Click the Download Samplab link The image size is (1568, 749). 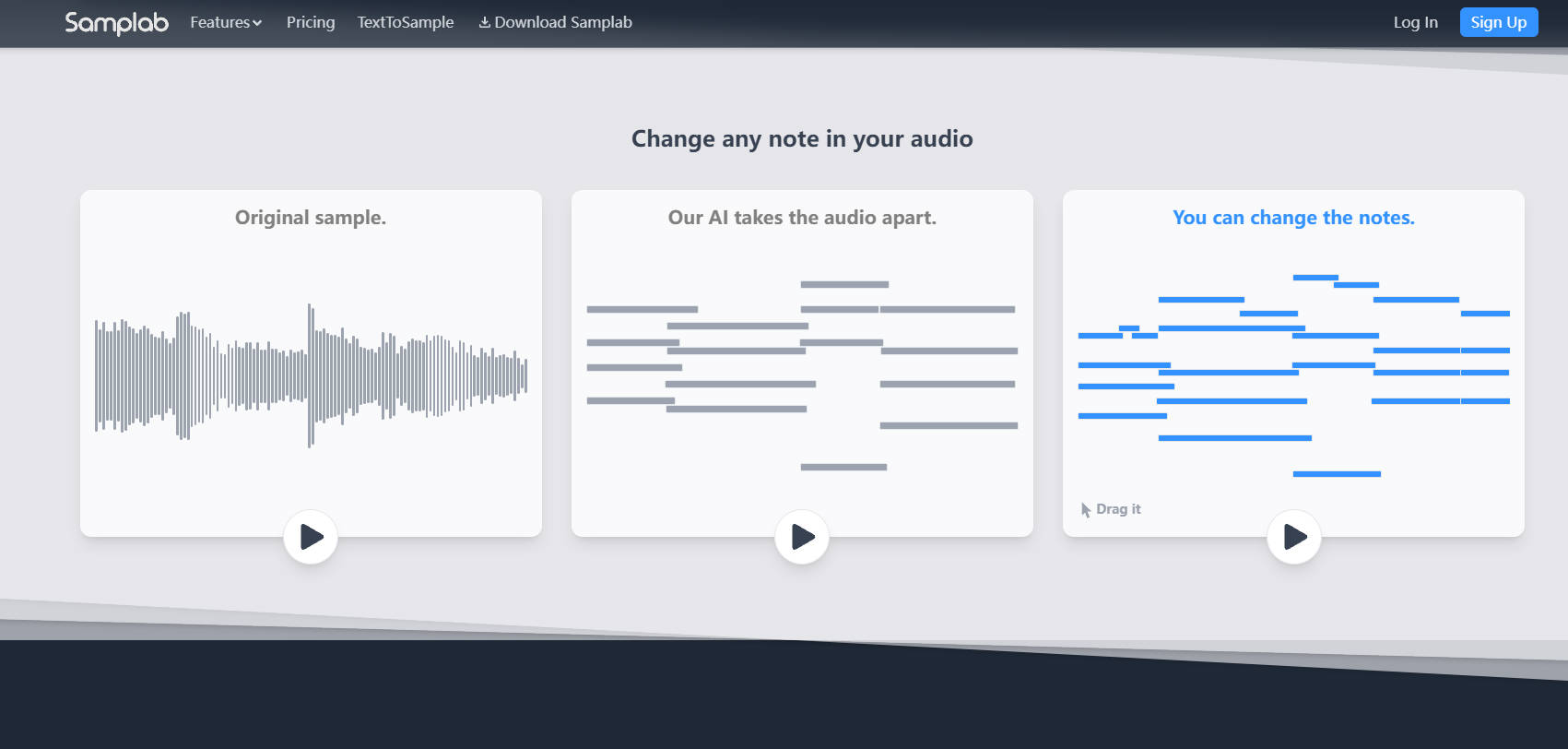pyautogui.click(x=563, y=22)
